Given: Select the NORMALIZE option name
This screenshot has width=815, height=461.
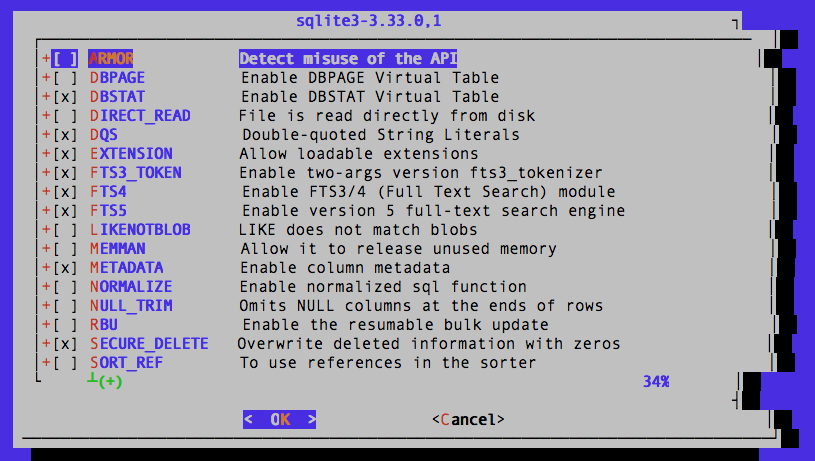Looking at the screenshot, I should [131, 287].
